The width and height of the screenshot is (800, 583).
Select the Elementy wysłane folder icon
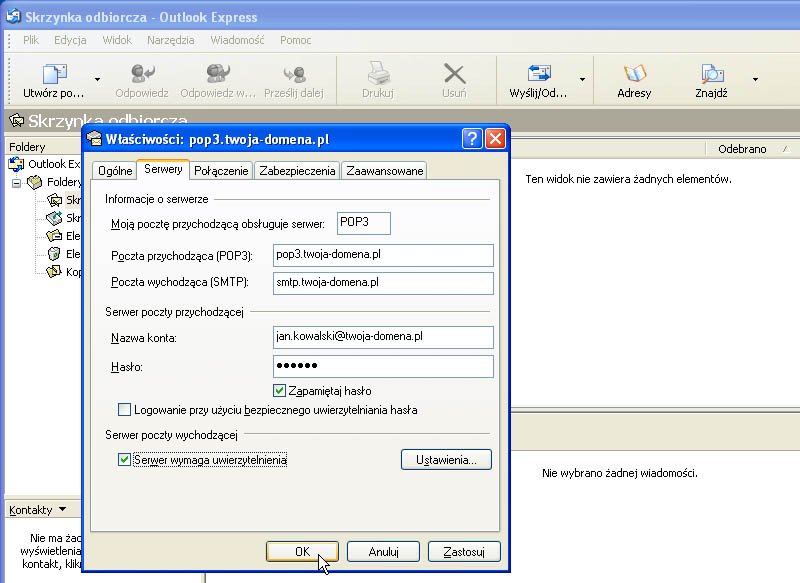pos(54,236)
